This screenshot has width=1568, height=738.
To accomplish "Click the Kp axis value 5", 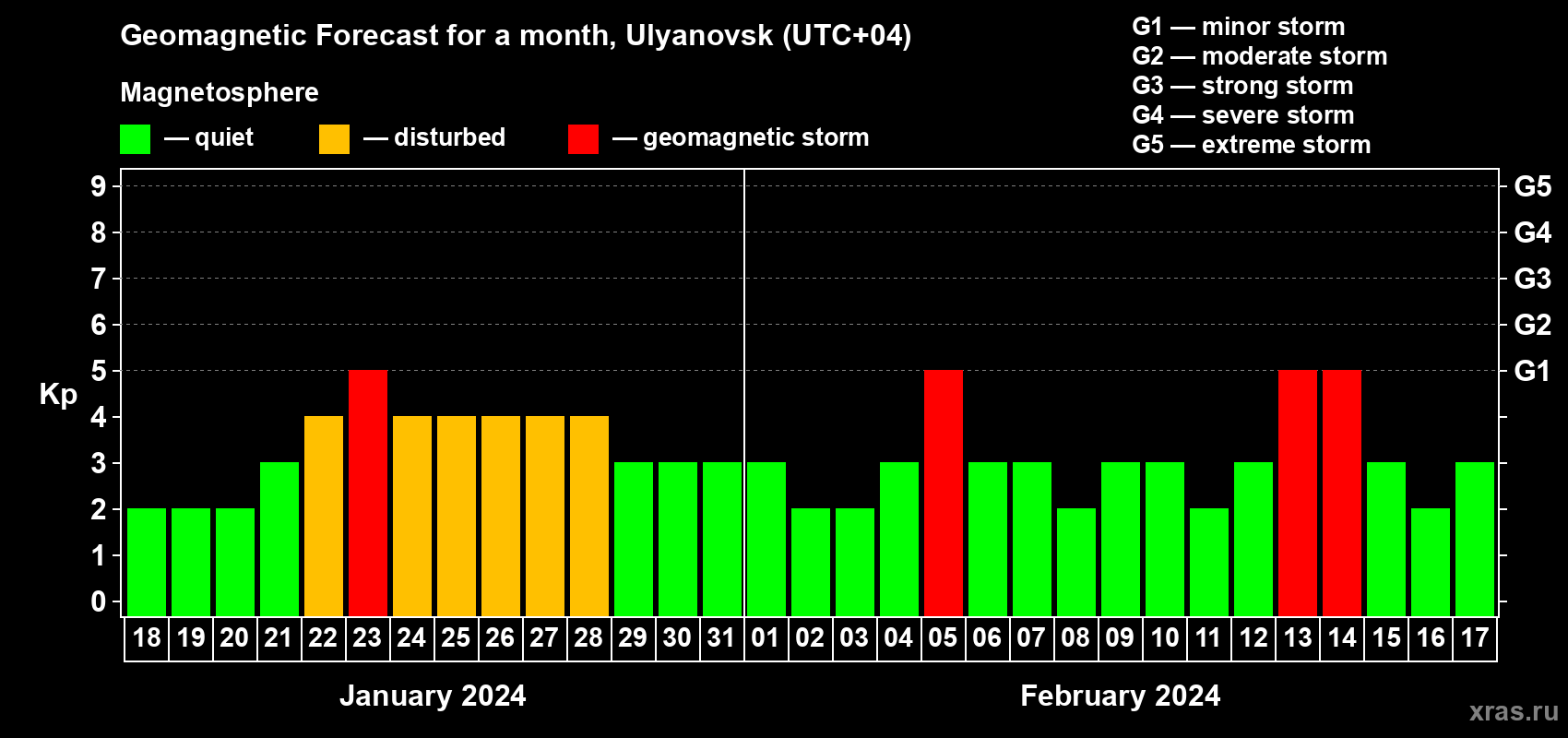I will [x=99, y=371].
